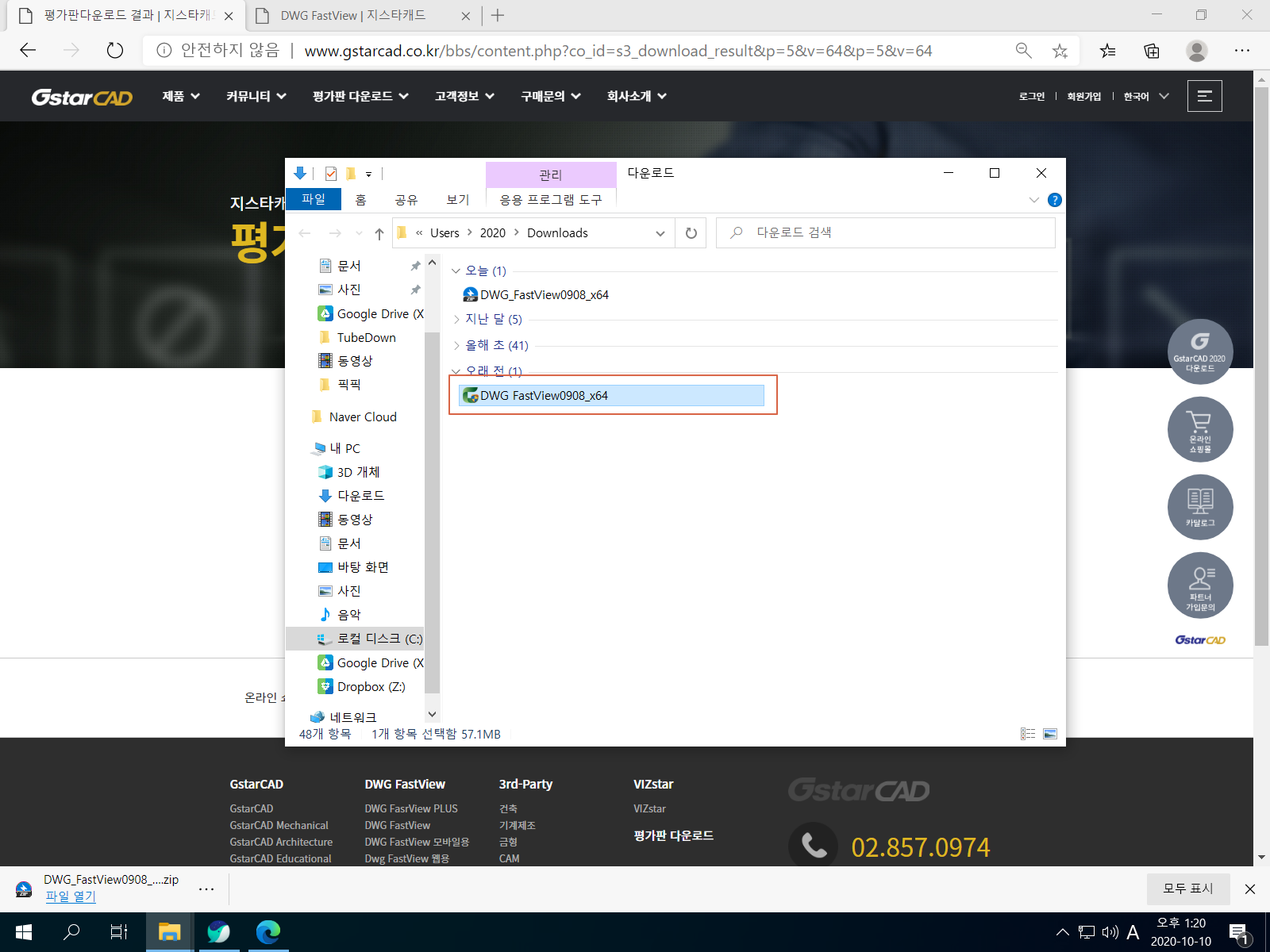Select 바탕 화면 under 내 PC
Viewport: 1270px width, 952px height.
pyautogui.click(x=354, y=567)
